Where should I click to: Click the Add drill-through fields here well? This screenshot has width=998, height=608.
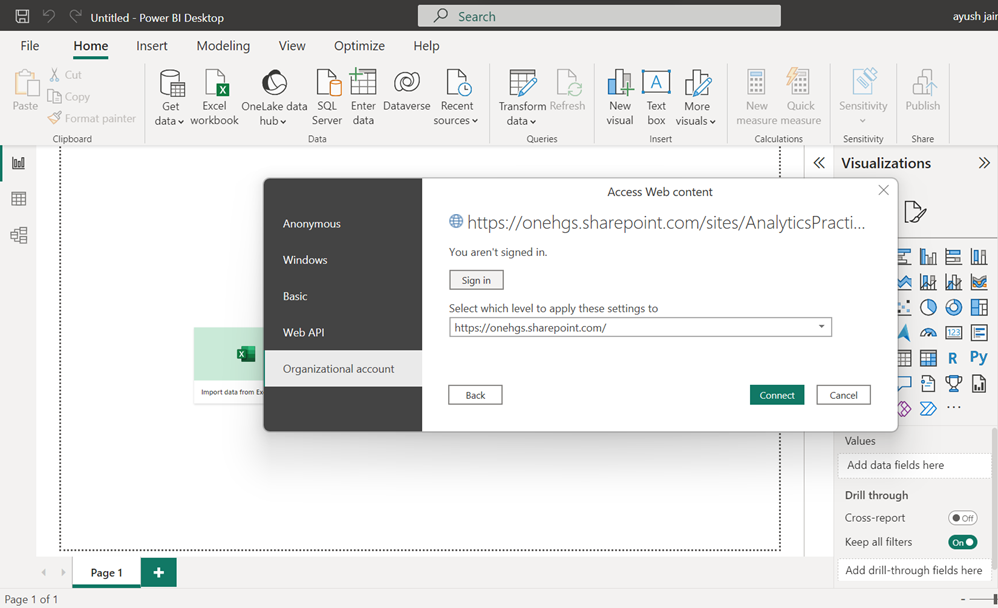(x=915, y=570)
